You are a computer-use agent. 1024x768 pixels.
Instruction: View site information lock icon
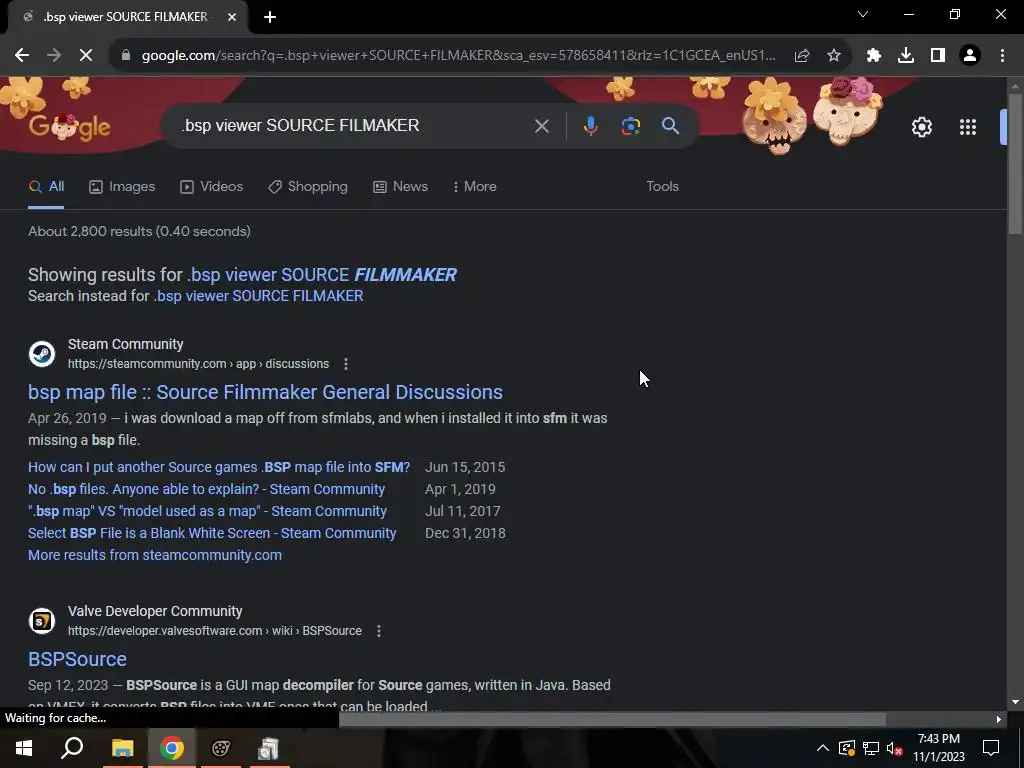click(126, 56)
